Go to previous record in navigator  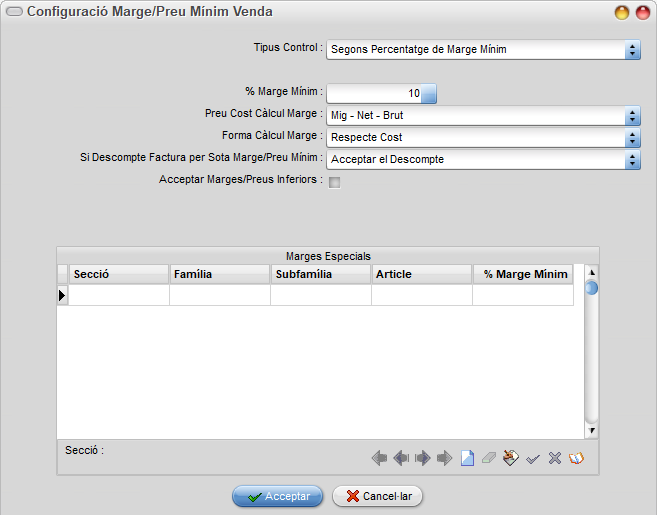click(401, 458)
